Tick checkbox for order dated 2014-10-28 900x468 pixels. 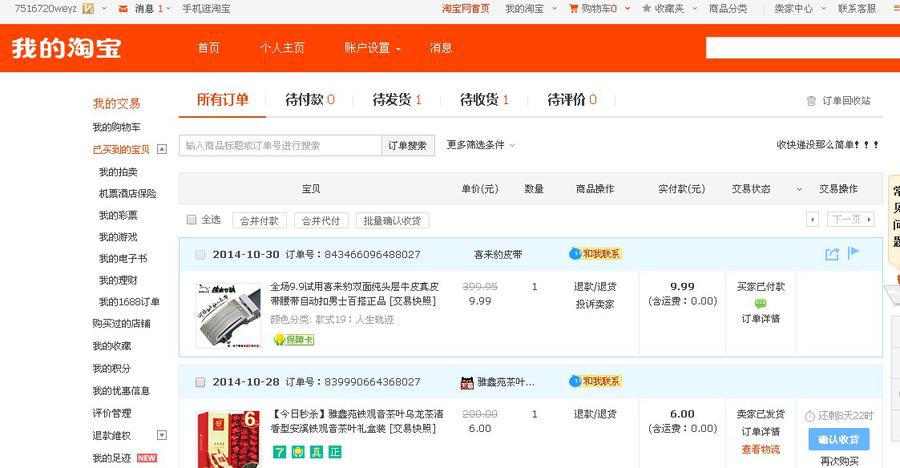point(200,382)
